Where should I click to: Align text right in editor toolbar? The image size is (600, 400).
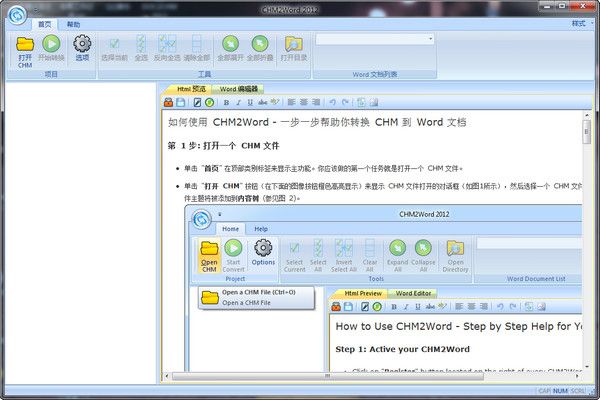(316, 102)
